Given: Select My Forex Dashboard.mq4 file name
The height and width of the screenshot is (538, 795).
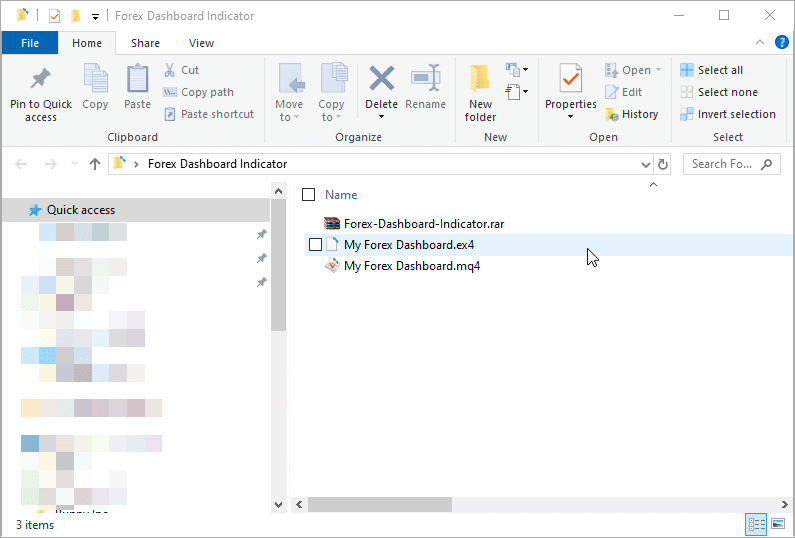Looking at the screenshot, I should point(412,266).
